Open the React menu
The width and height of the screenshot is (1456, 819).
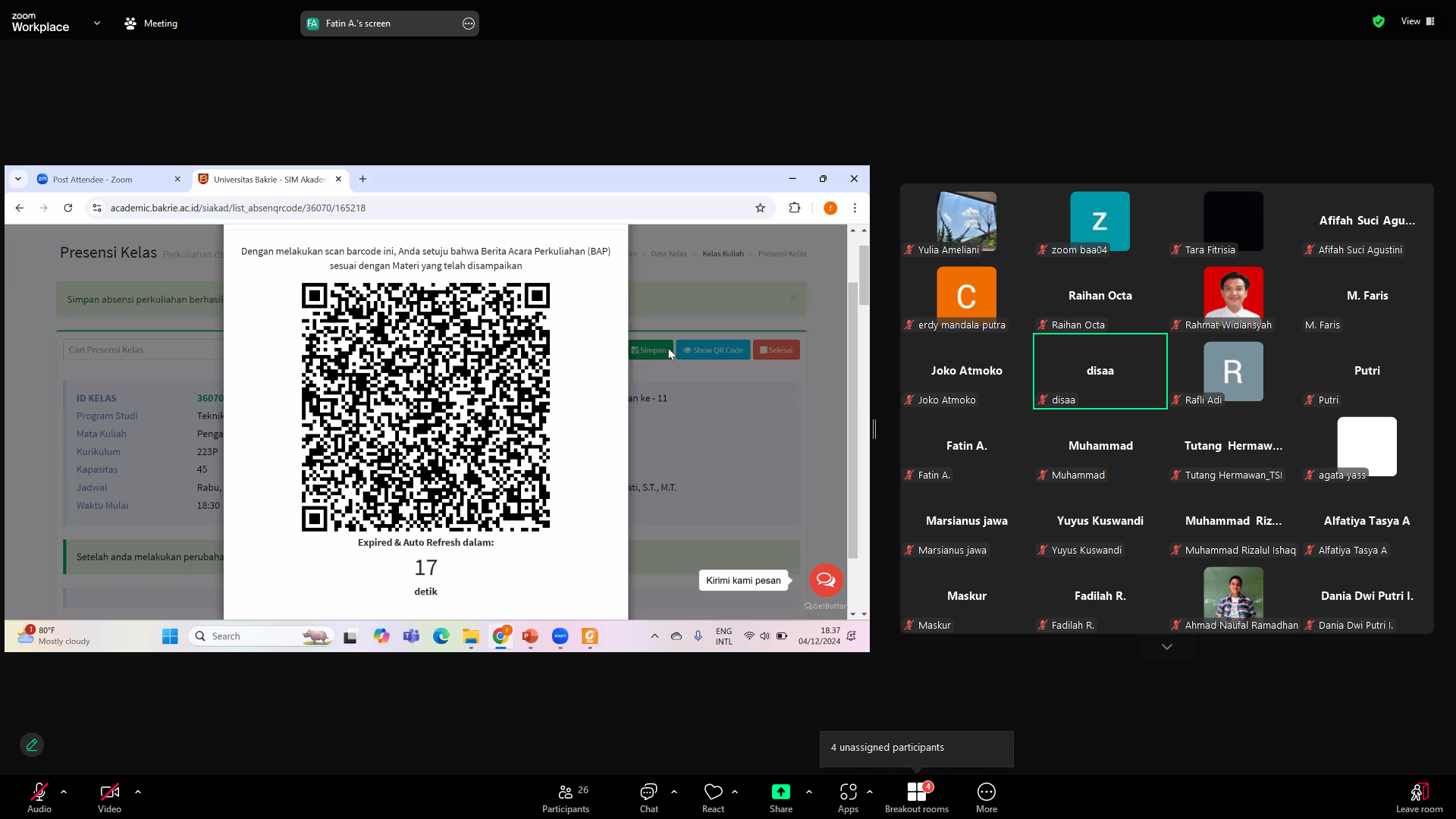point(713,797)
